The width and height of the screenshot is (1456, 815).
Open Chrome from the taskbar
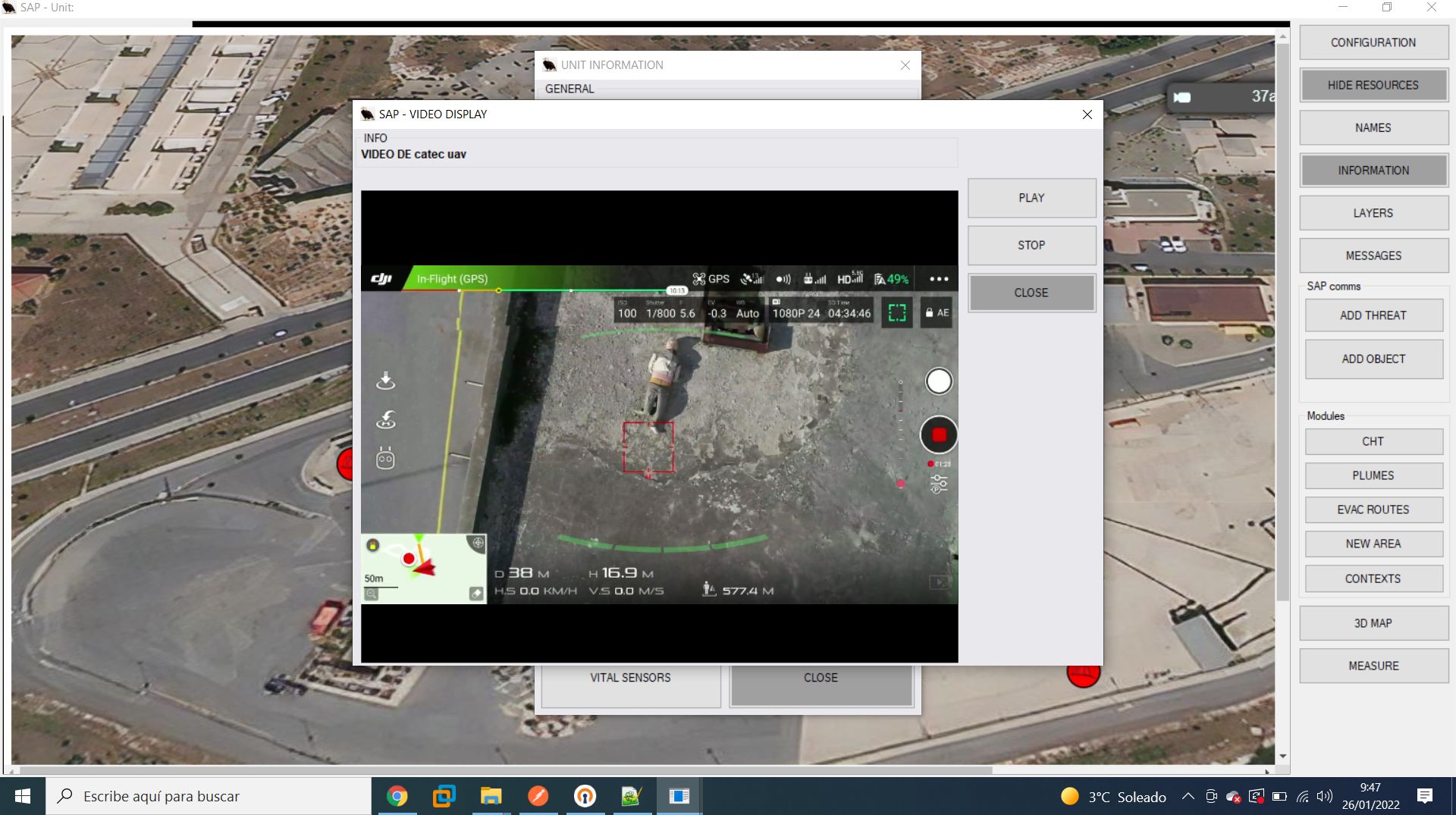pos(397,796)
